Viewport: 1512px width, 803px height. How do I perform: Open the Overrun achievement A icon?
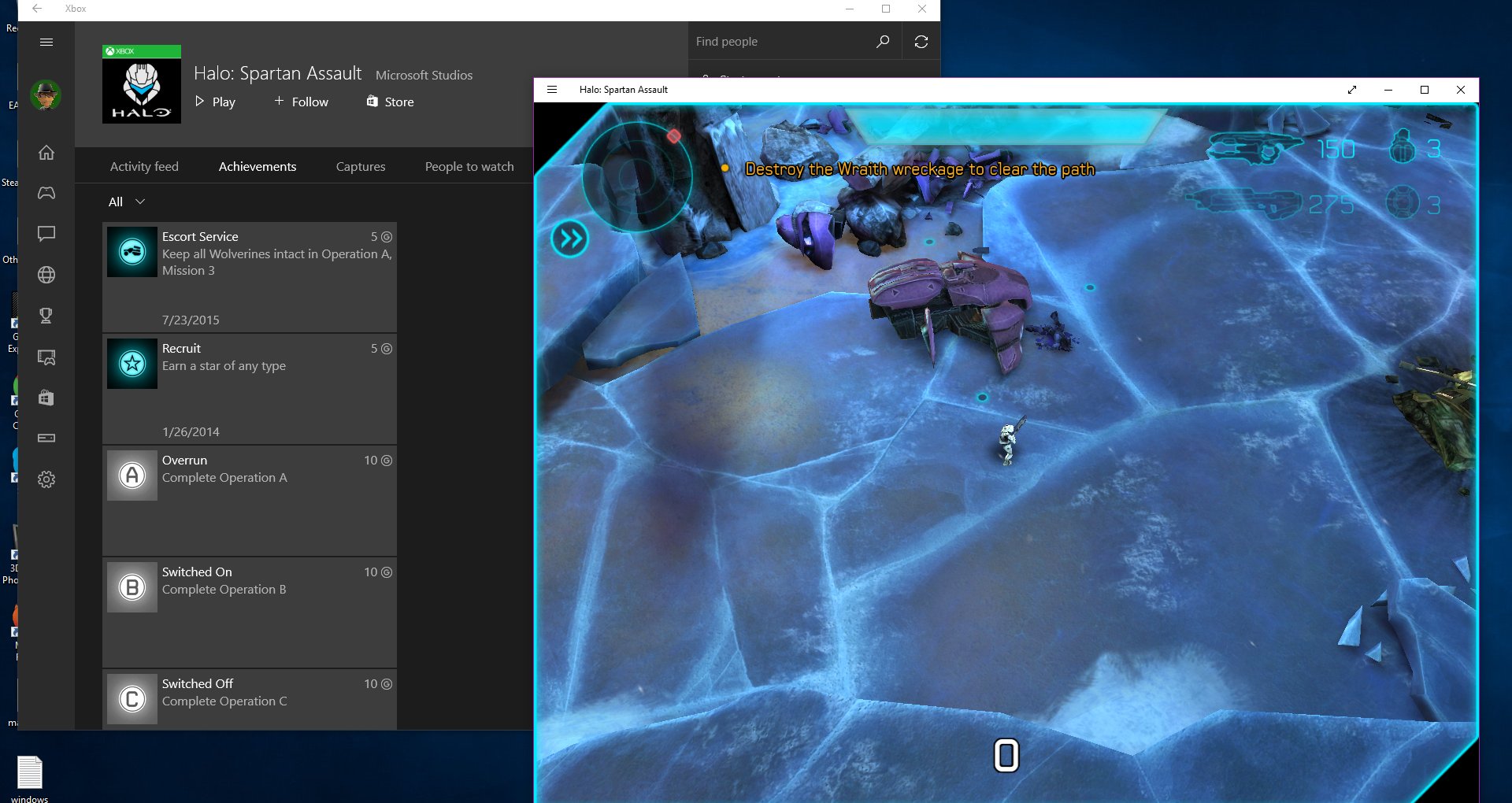click(132, 476)
